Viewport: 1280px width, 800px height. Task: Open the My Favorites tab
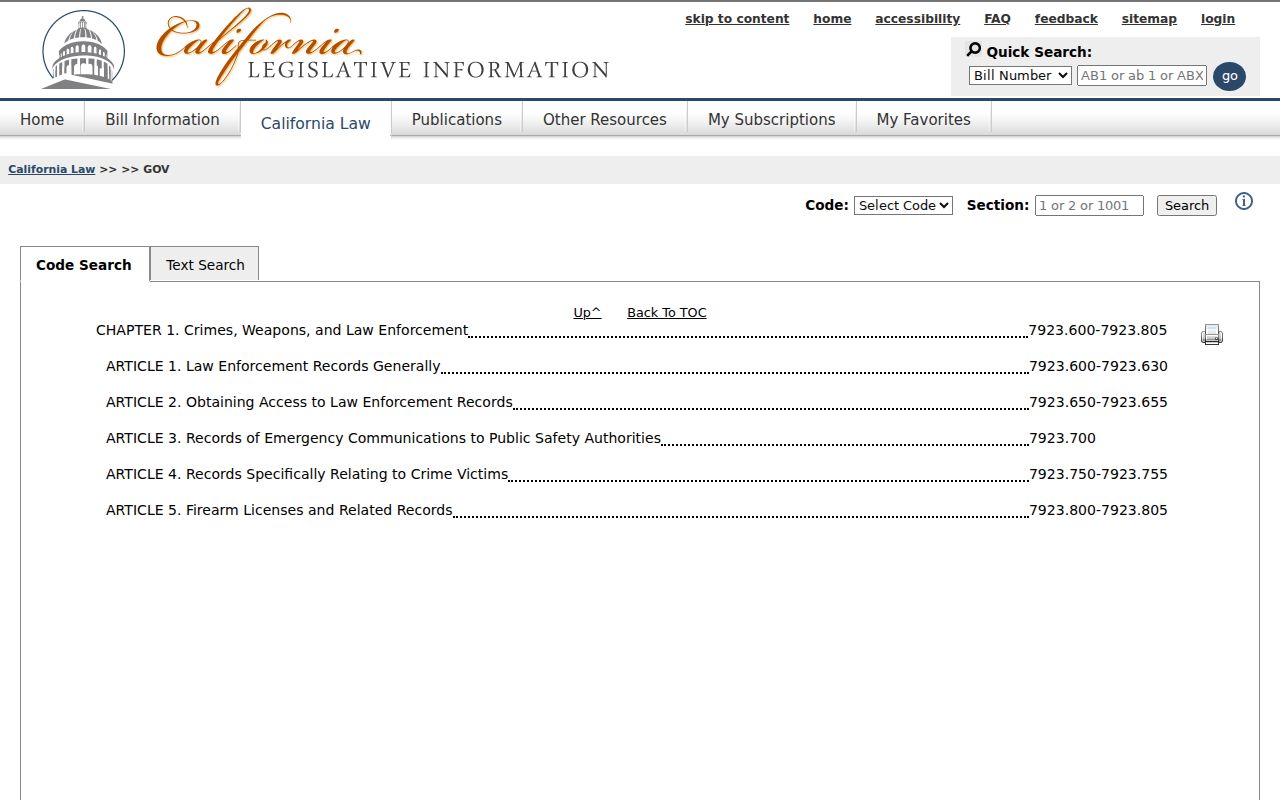click(924, 119)
